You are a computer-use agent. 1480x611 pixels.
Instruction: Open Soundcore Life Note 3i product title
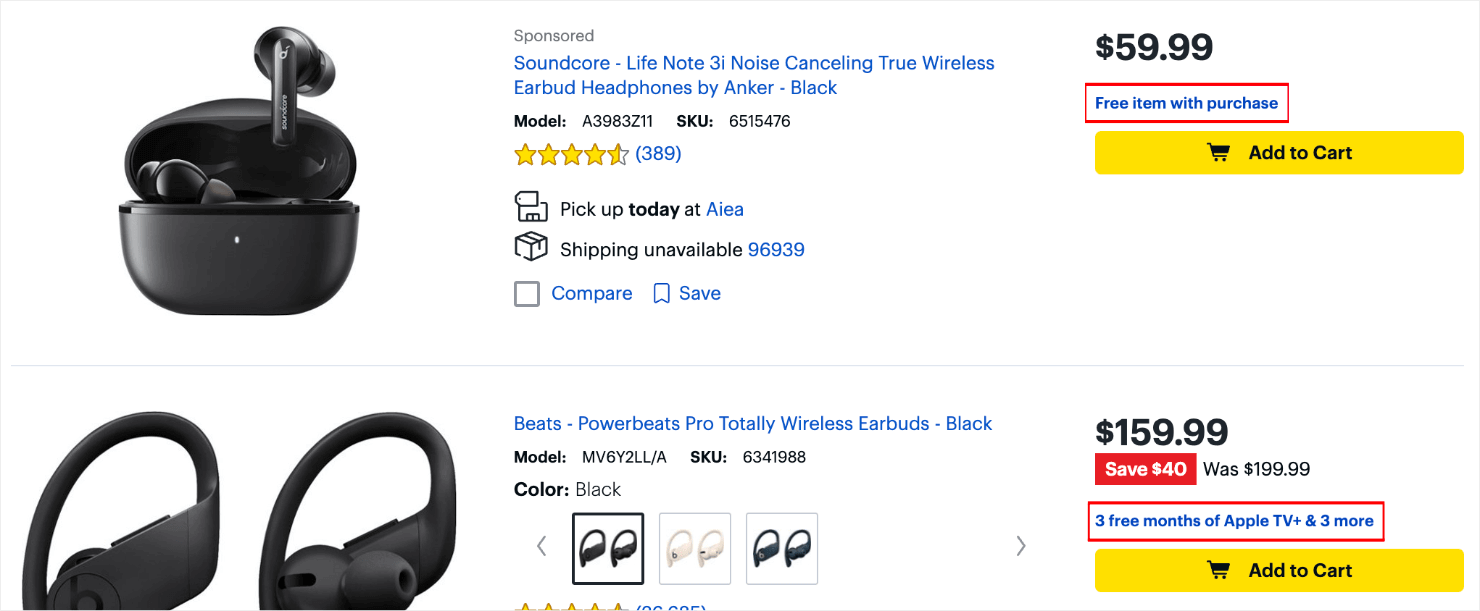[754, 75]
